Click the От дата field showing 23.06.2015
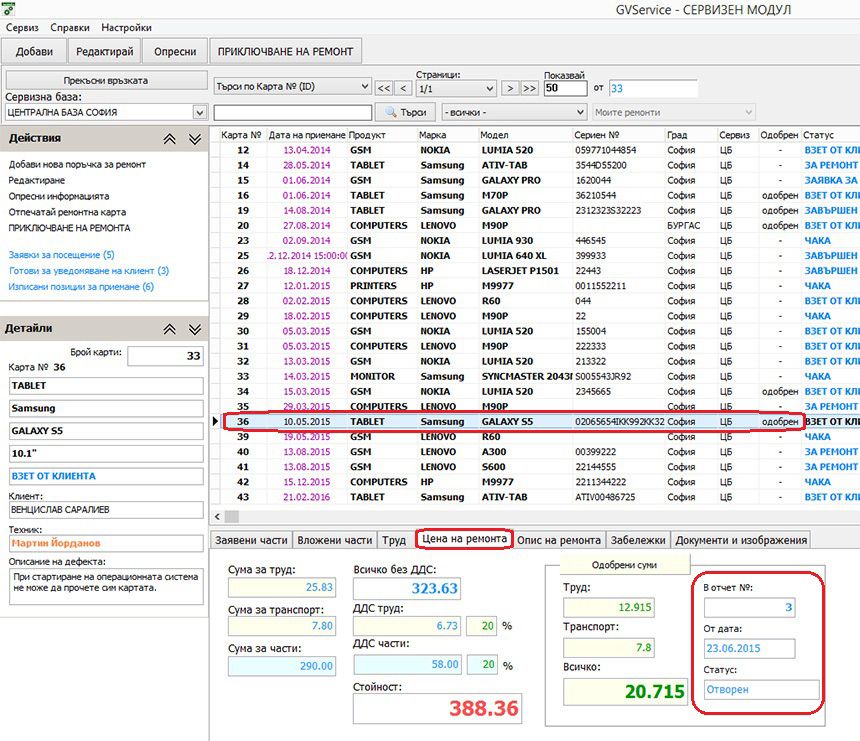The height and width of the screenshot is (741, 860). (x=749, y=648)
